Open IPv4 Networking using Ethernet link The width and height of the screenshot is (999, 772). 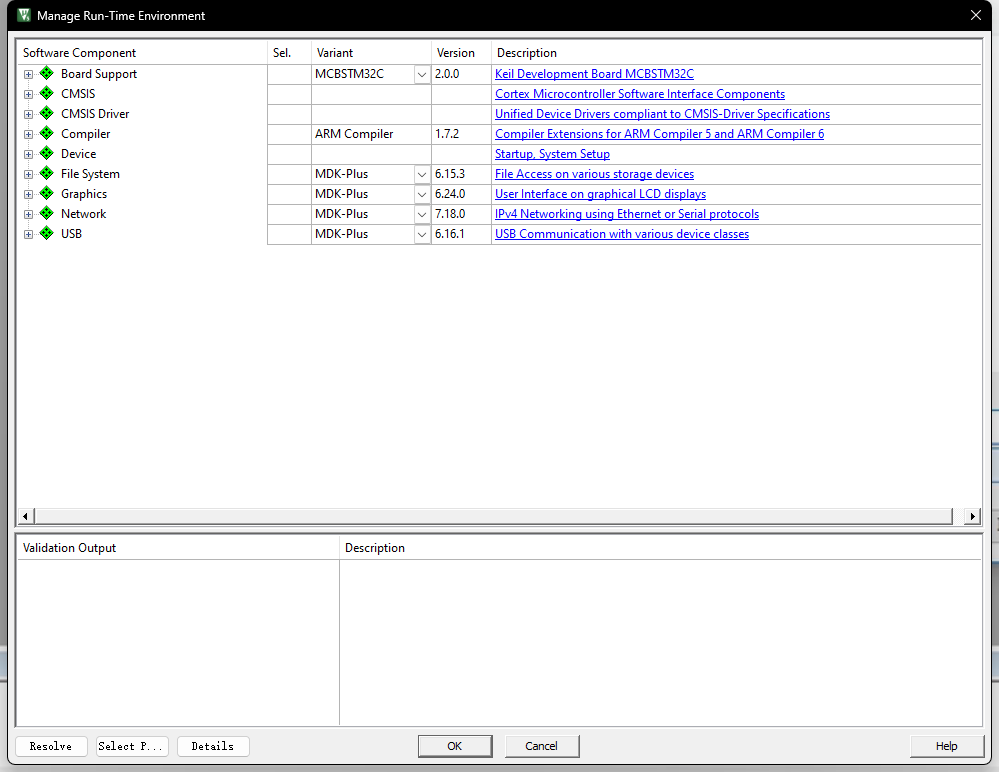pyautogui.click(x=627, y=214)
